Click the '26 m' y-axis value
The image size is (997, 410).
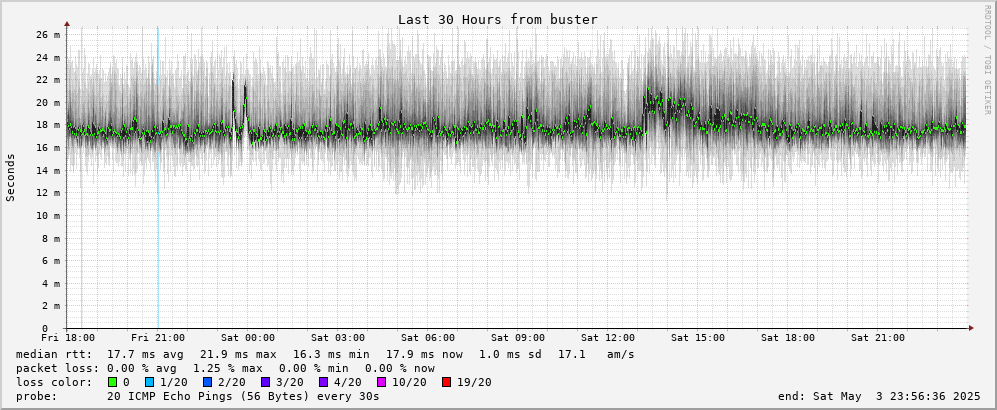[x=48, y=35]
